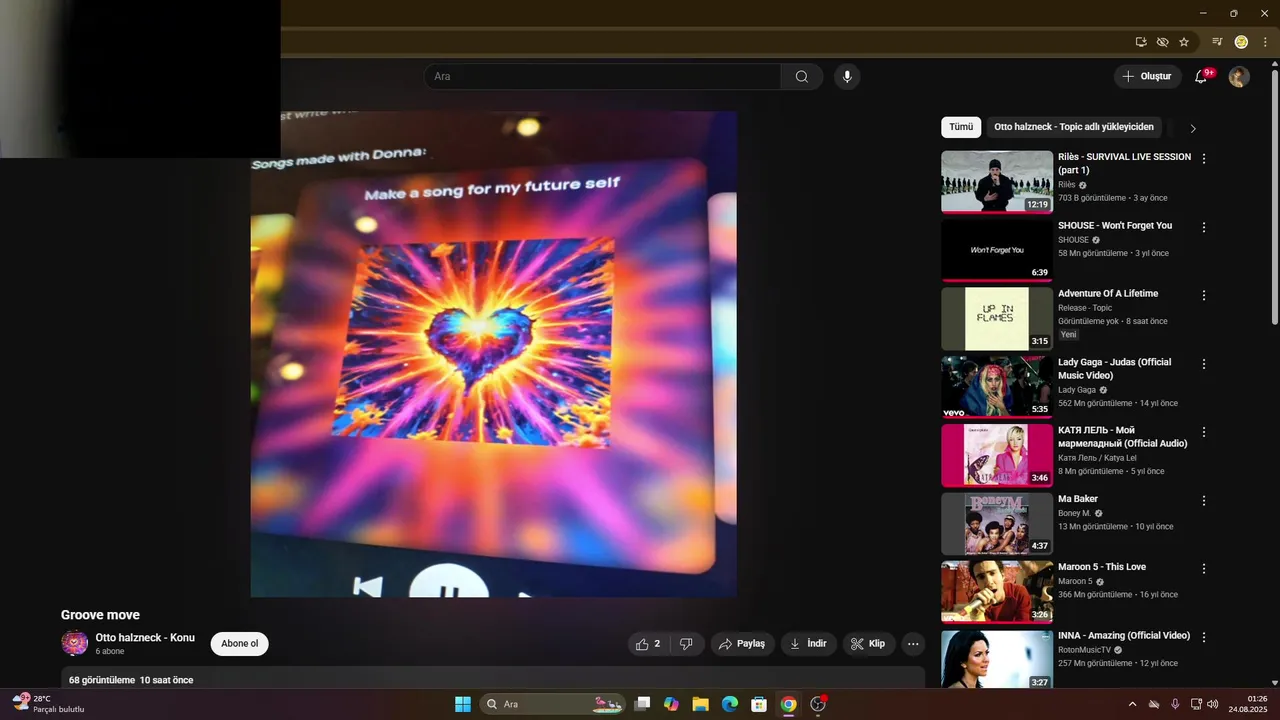1280x720 pixels.
Task: Click the crossed-eye tracking protection icon
Action: pyautogui.click(x=1162, y=42)
